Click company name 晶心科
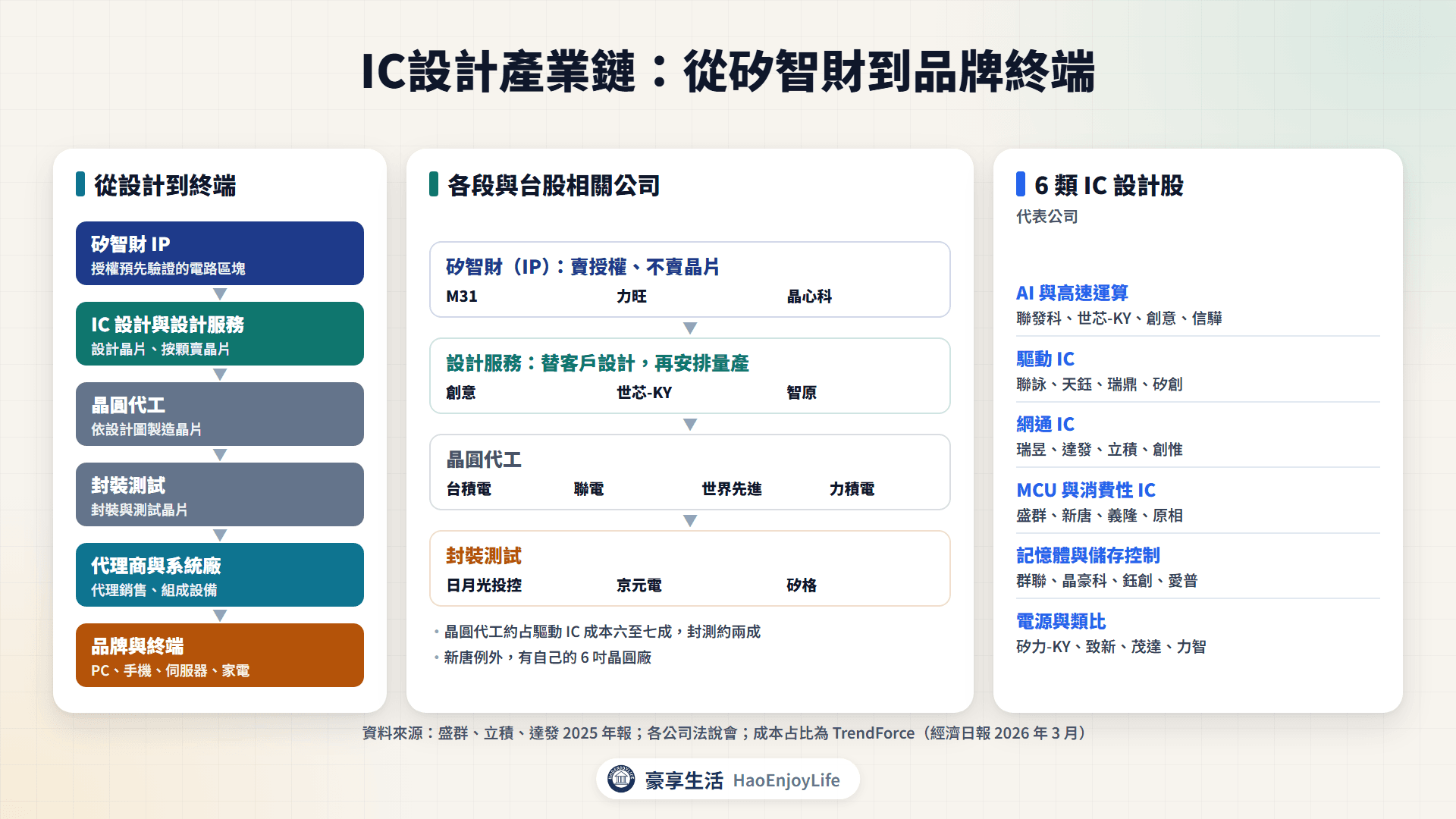The image size is (1456, 819). point(809,297)
